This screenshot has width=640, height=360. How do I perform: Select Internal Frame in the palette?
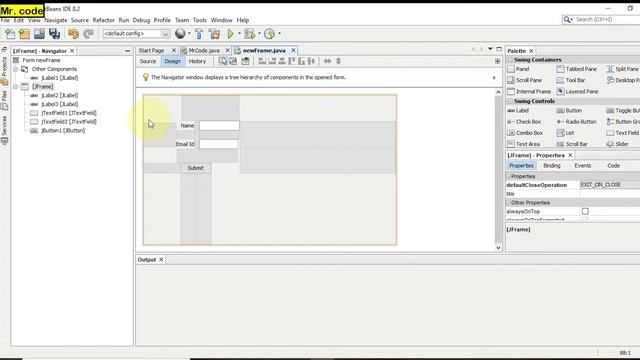tap(529, 91)
